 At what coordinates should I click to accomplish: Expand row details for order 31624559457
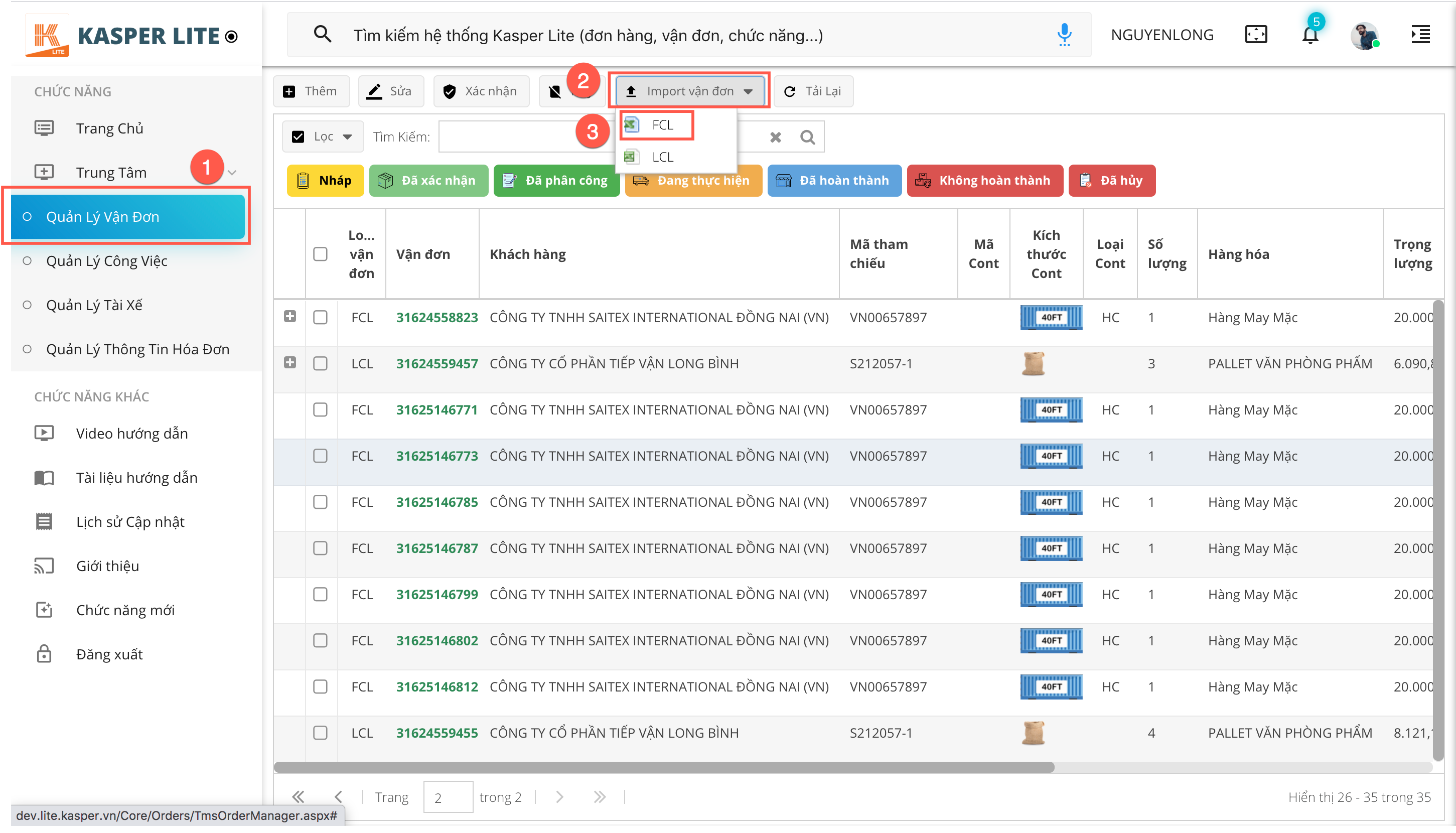290,363
